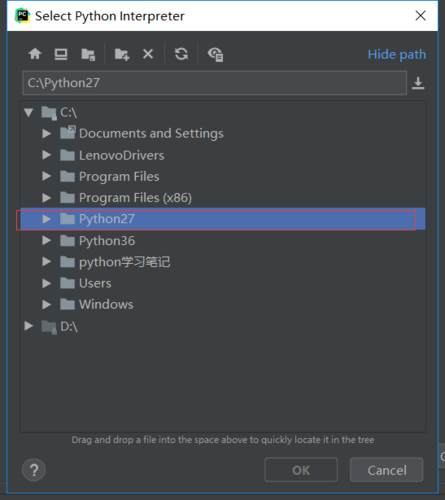Expand Program Files (x86) arrow
This screenshot has width=445, height=500.
[47, 198]
